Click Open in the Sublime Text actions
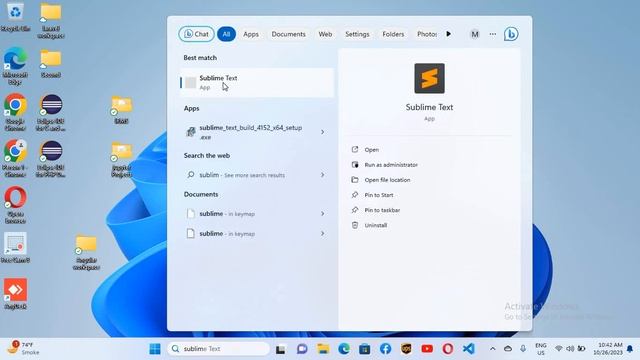Screen dimensions: 640x360 [371, 150]
